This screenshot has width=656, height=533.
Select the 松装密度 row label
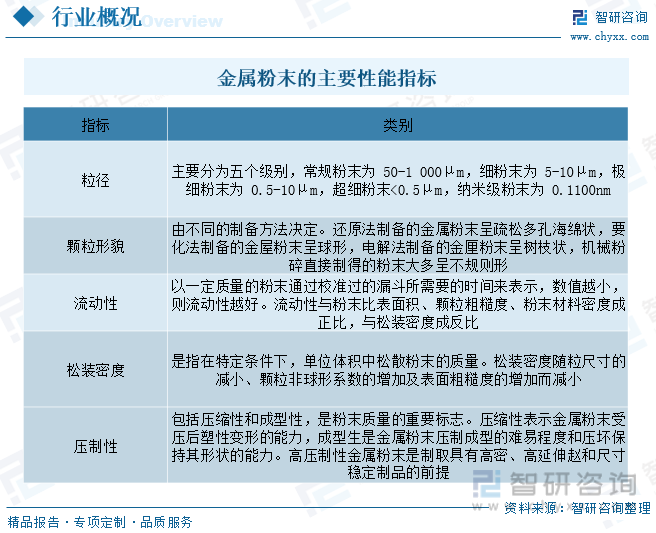(95, 370)
